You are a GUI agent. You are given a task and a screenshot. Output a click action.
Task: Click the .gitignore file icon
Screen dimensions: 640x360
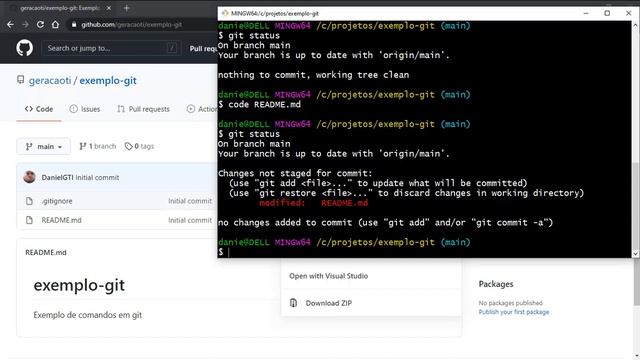[x=29, y=201]
